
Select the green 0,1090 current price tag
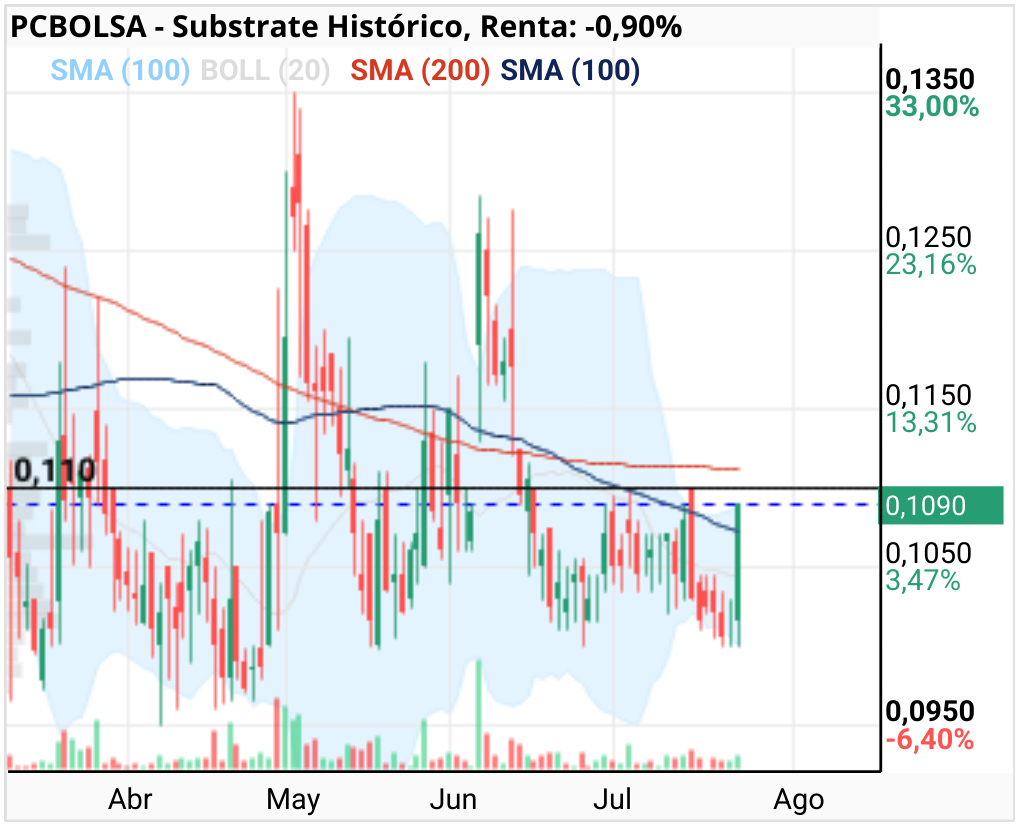click(x=940, y=506)
